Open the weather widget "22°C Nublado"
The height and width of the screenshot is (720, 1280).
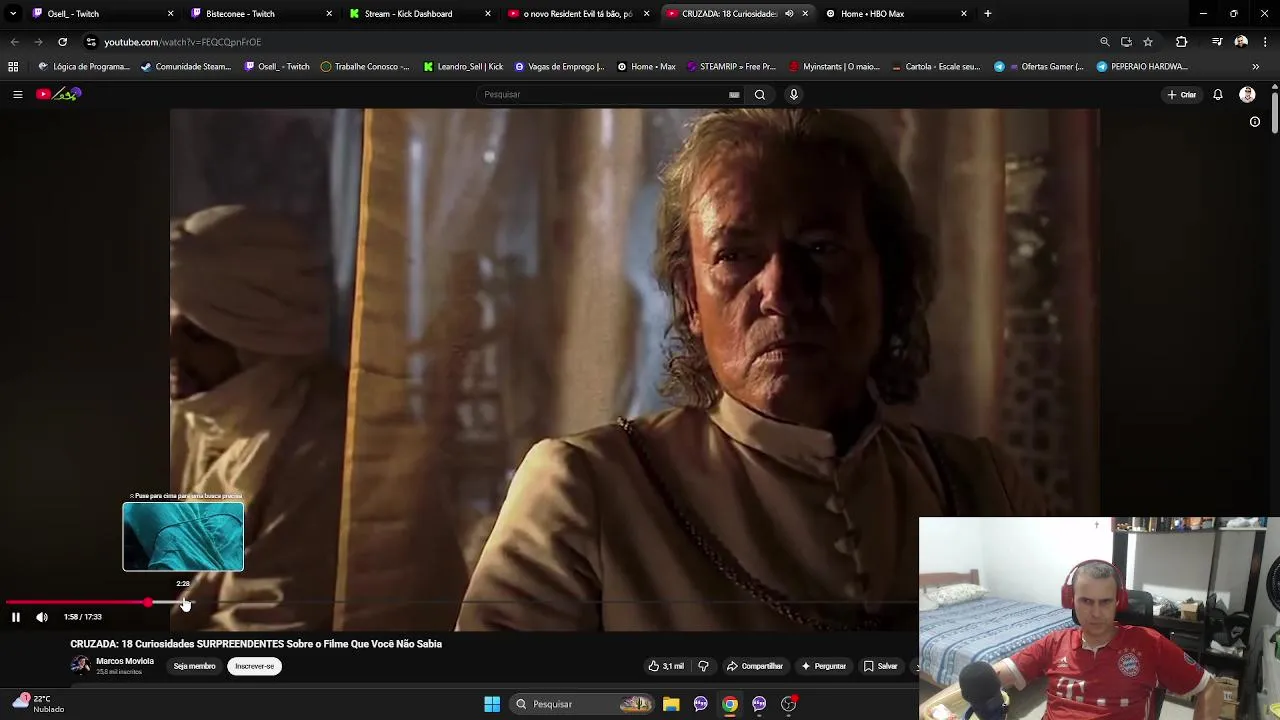click(x=38, y=704)
